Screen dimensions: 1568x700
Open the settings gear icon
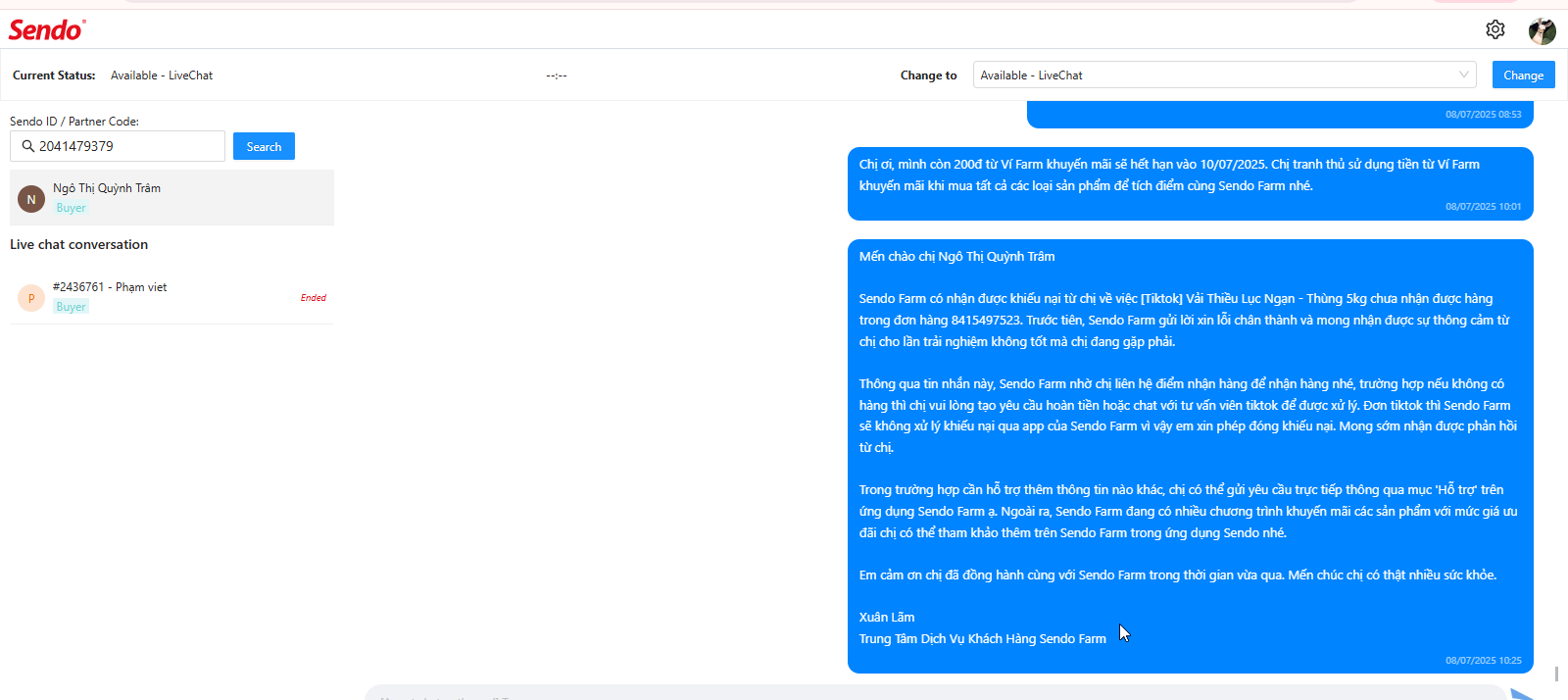[x=1494, y=29]
